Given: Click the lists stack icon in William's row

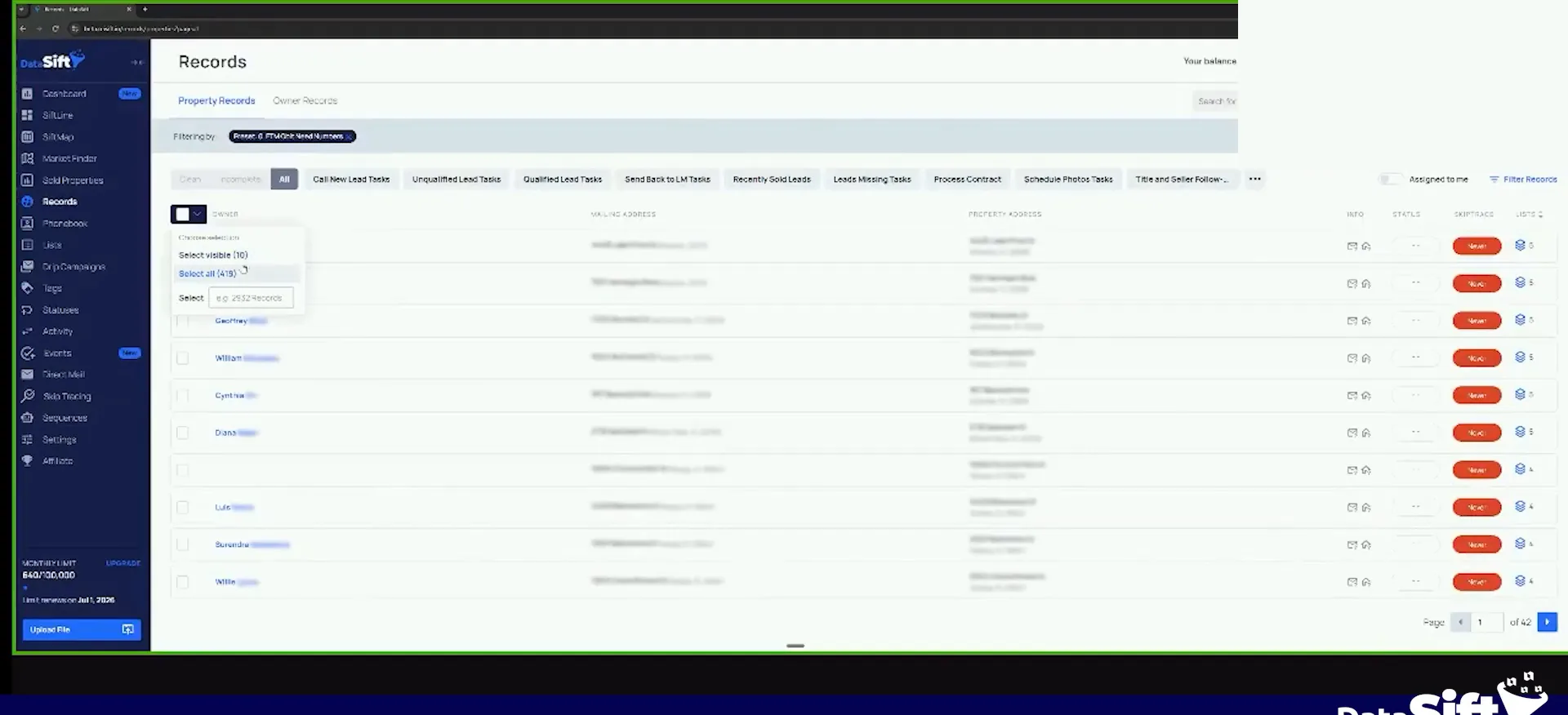Looking at the screenshot, I should 1520,357.
